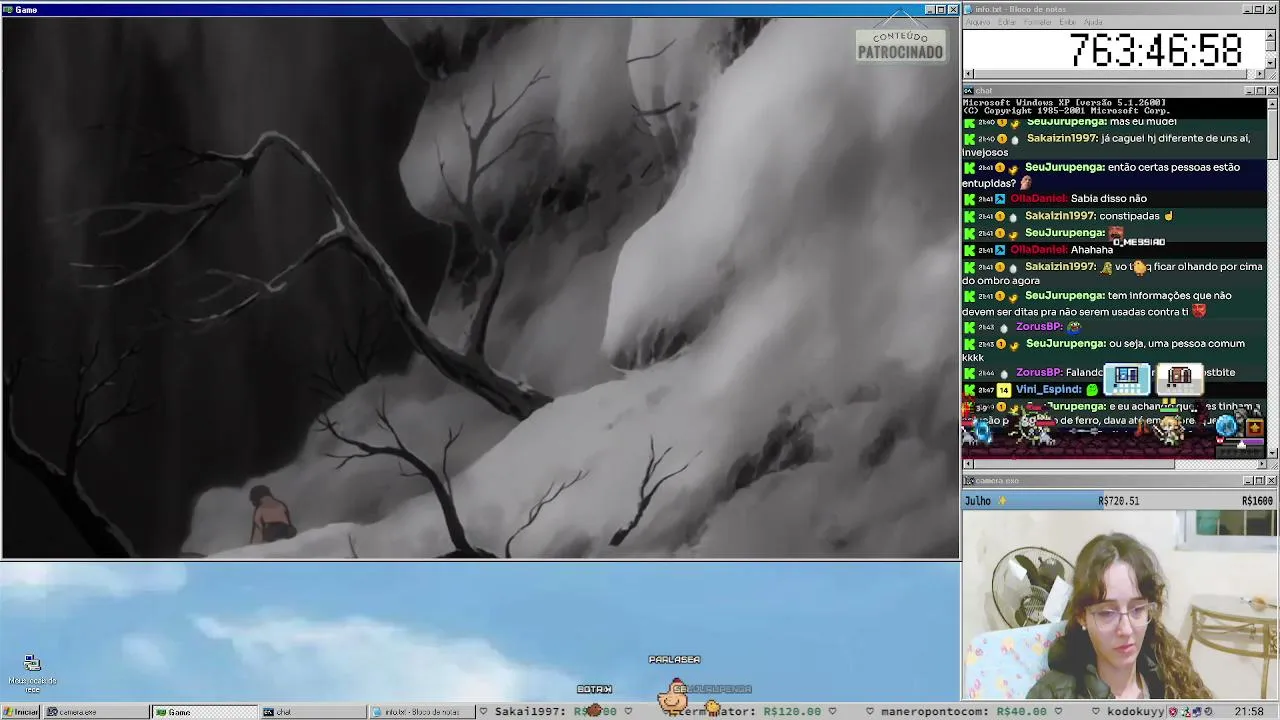The height and width of the screenshot is (720, 1280).
Task: Click the username Sakaizin1997 in the constipadas message
Action: click(1060, 216)
